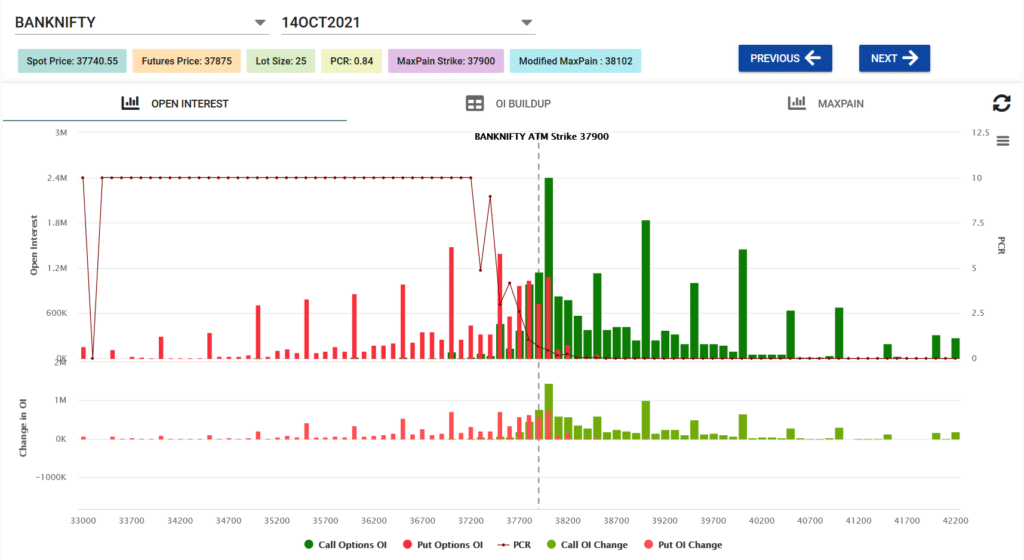Switch to the OPEN INTEREST tab
This screenshot has width=1024, height=560.
pos(175,103)
